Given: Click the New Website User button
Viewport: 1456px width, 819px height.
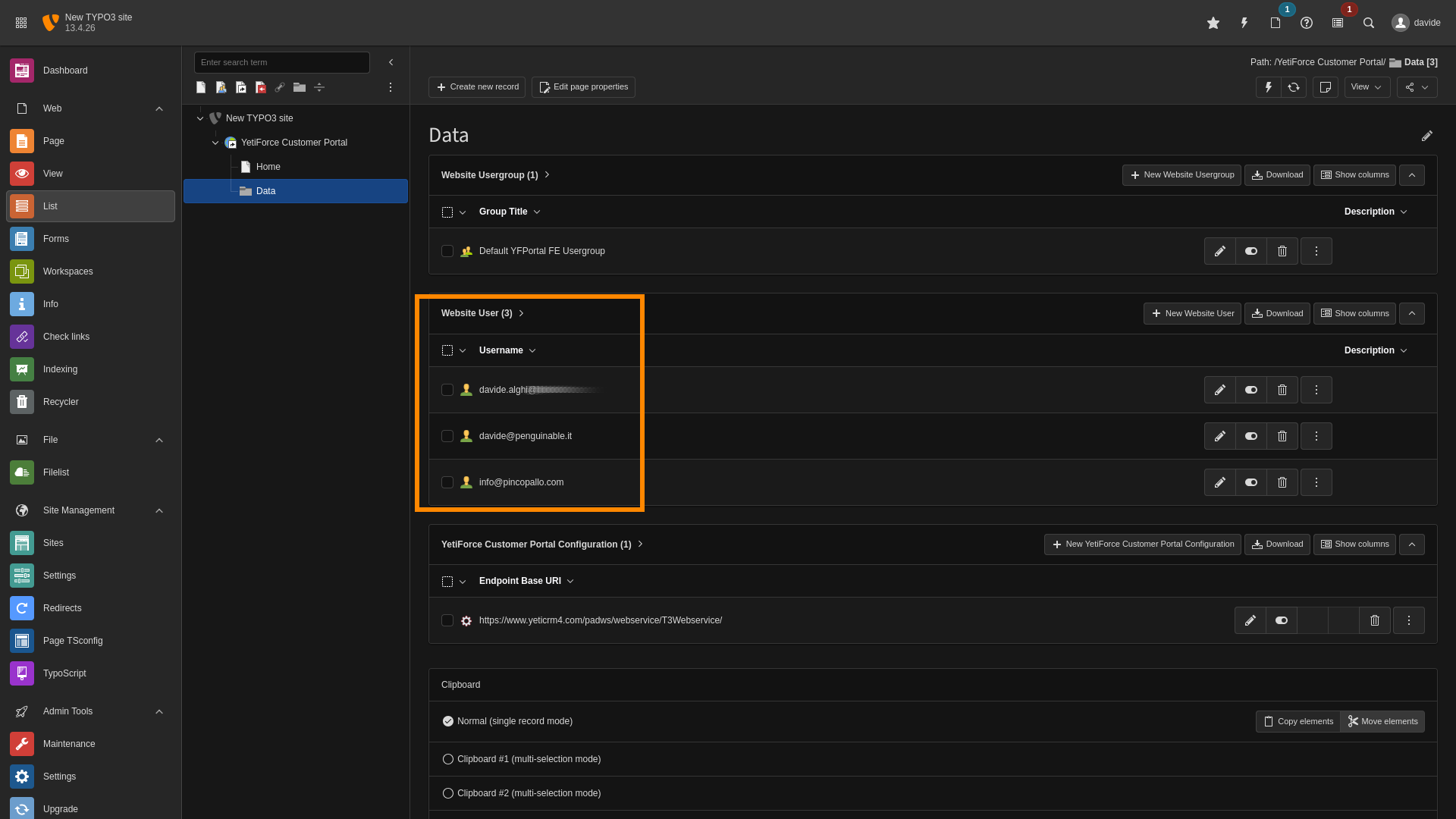Looking at the screenshot, I should pos(1192,313).
